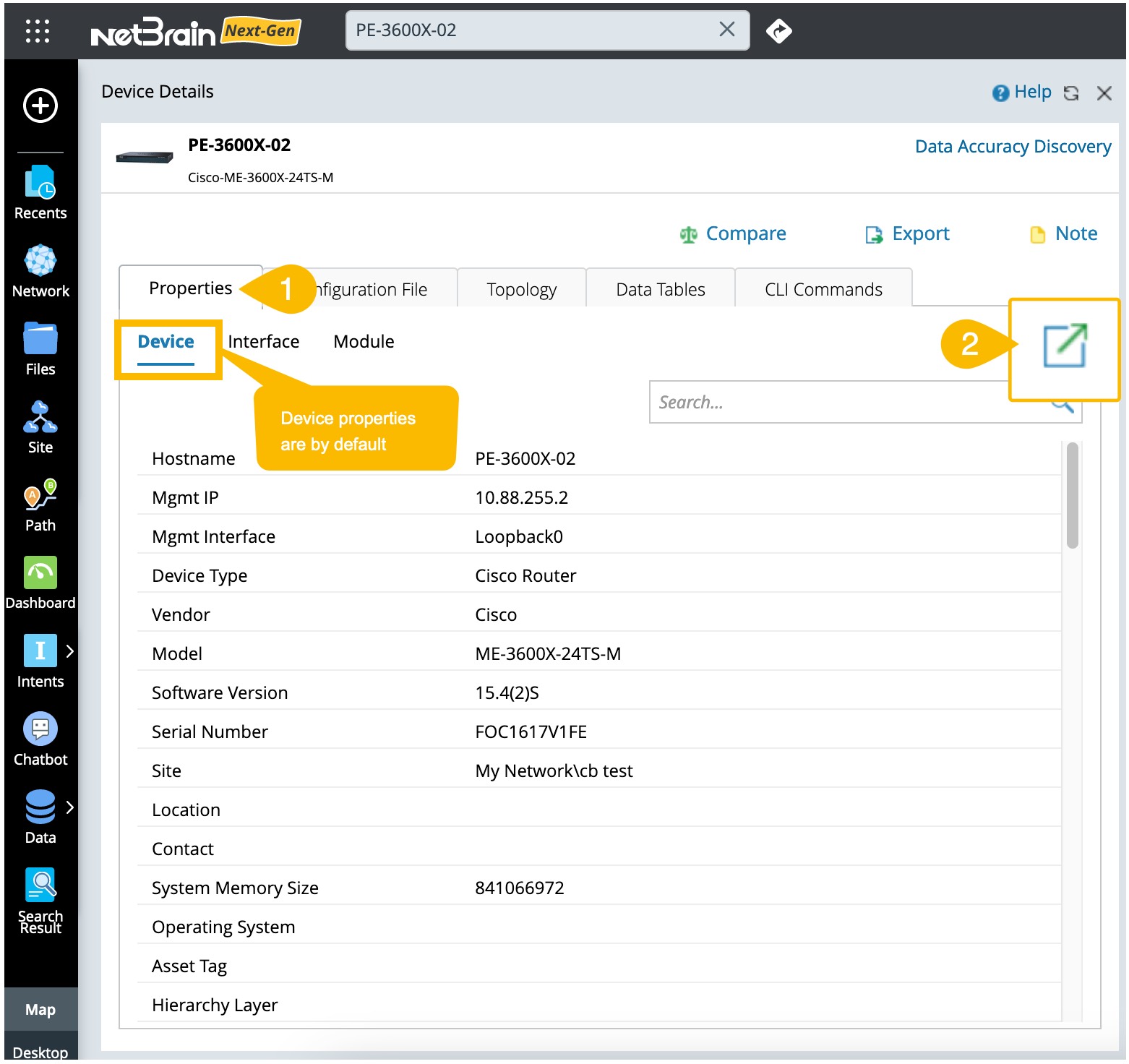Click the Data Accuracy Discovery link

click(1012, 147)
